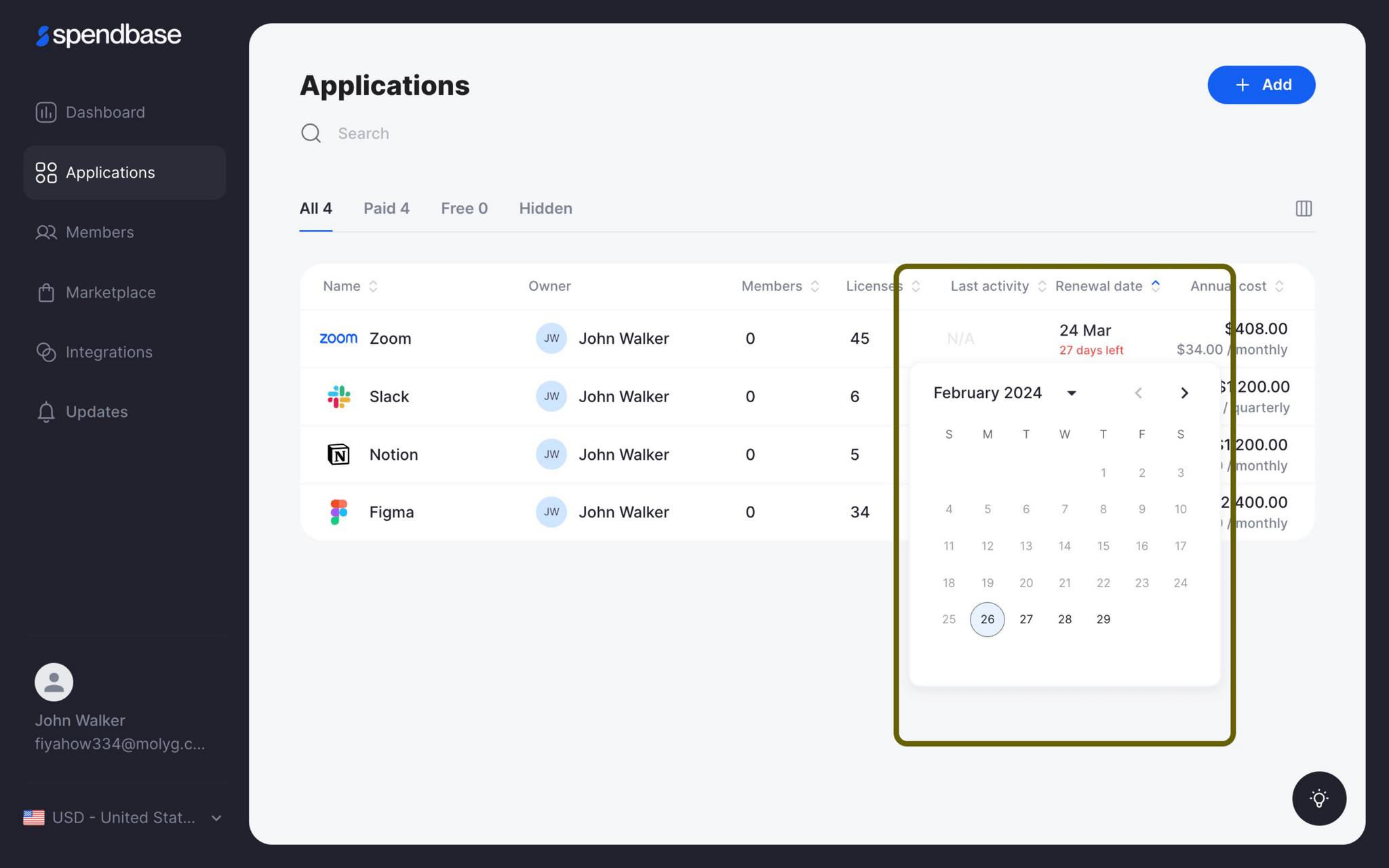
Task: Open the Dashboard sidebar item
Action: pyautogui.click(x=124, y=113)
